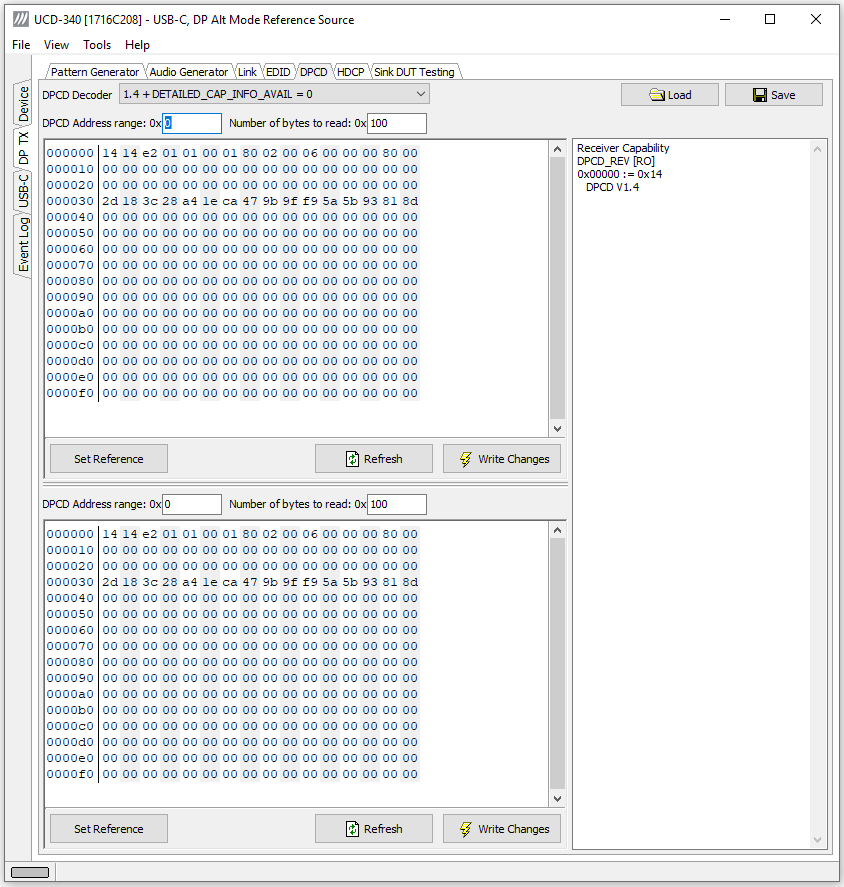Screen dimensions: 844x887
Task: Click the lower Refresh page icon
Action: coord(352,829)
